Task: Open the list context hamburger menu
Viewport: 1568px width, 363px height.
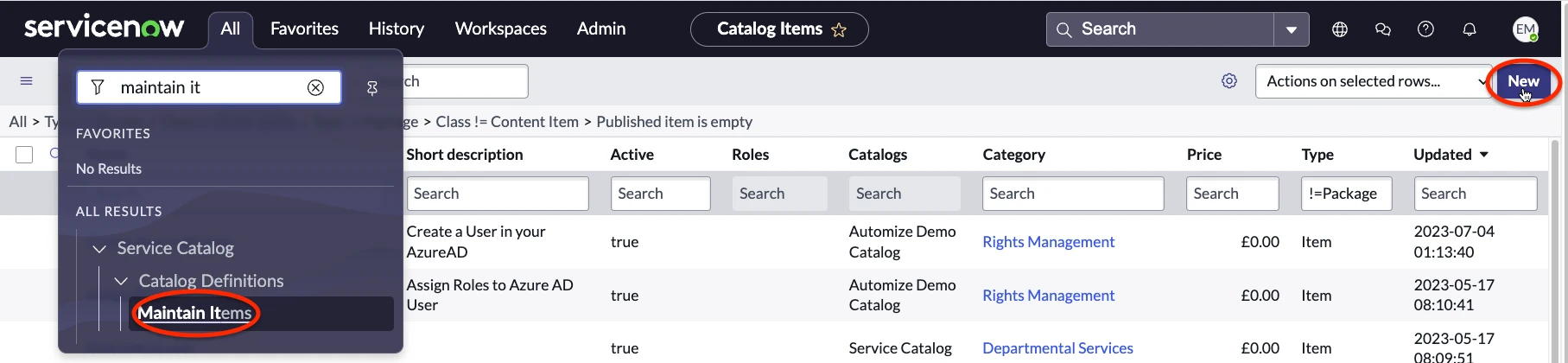Action: tap(27, 81)
